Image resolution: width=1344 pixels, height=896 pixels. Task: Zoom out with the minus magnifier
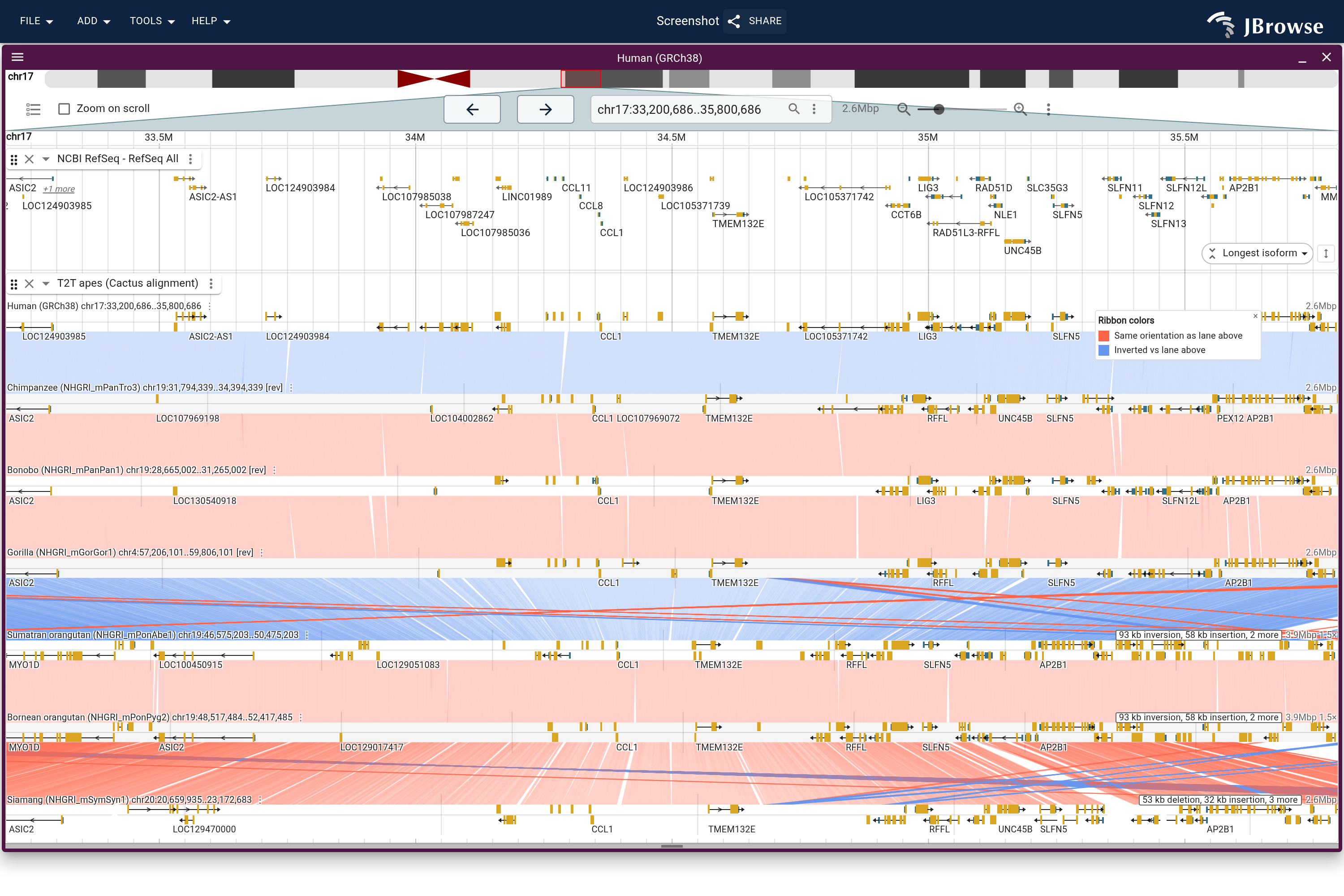tap(904, 108)
